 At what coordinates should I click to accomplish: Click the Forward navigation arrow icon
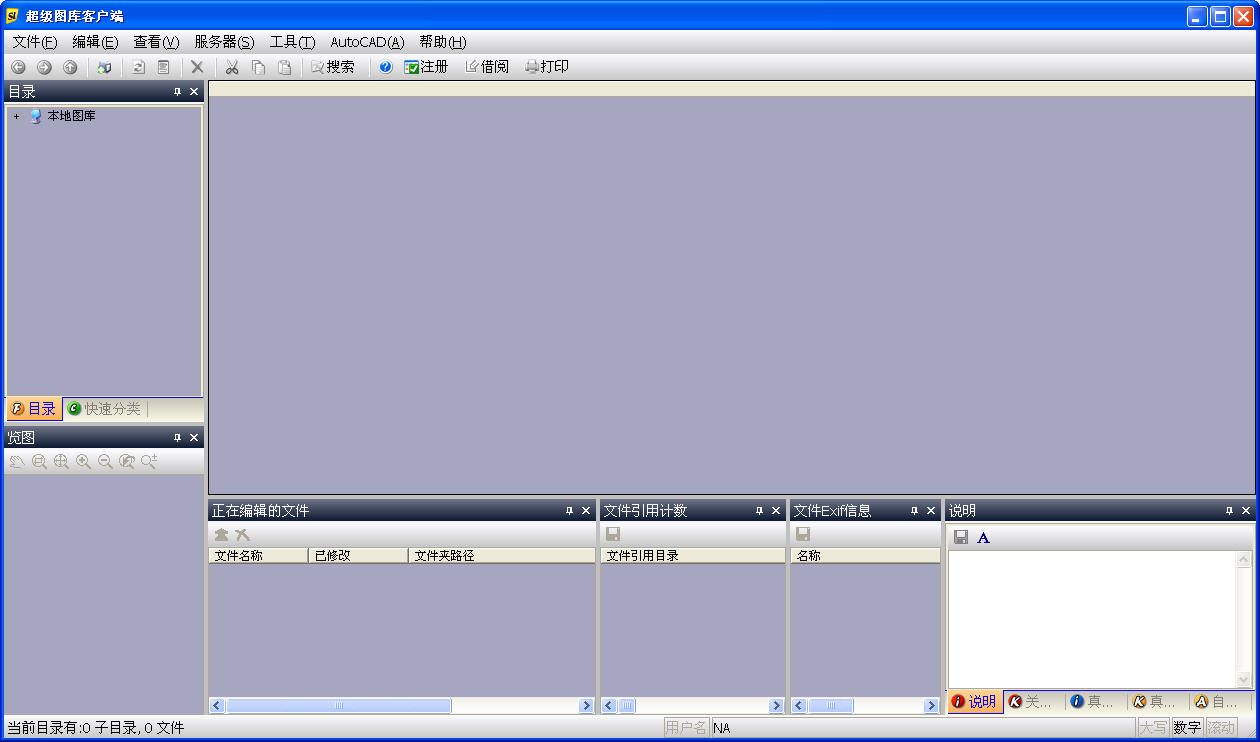coord(44,67)
